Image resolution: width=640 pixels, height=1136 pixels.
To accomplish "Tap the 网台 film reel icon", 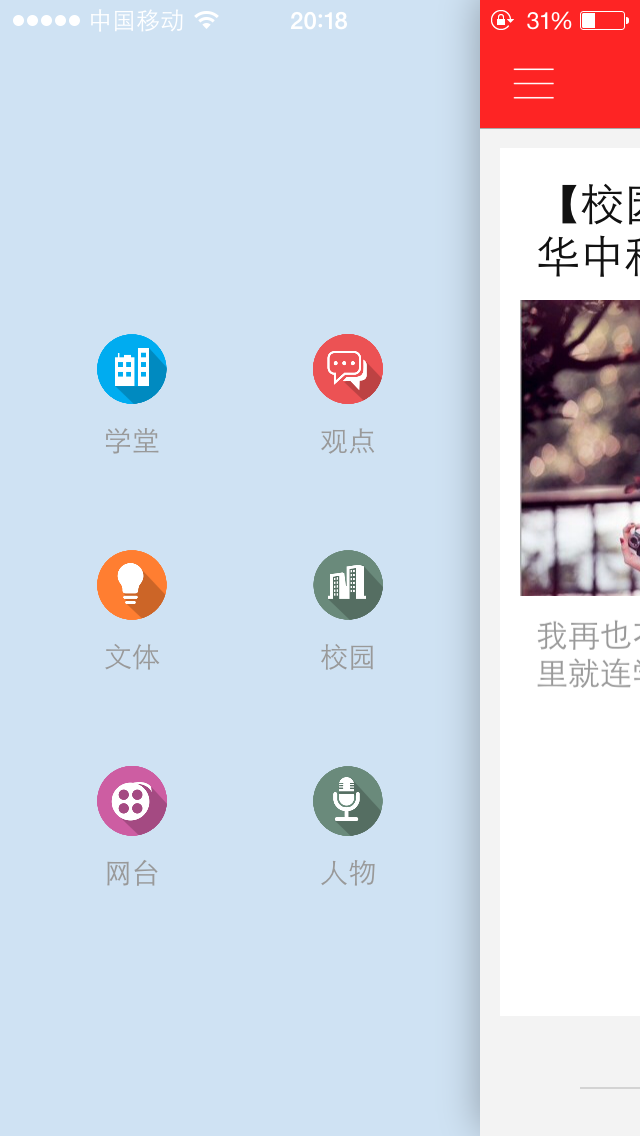I will 132,801.
